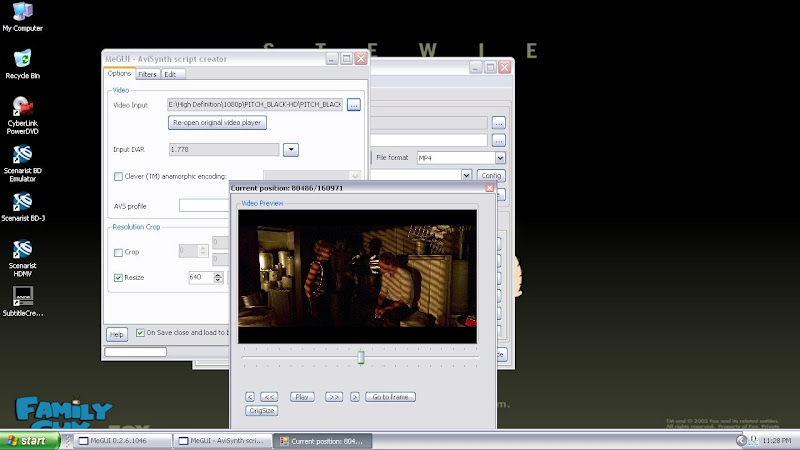Switch to Current position taskbar item
This screenshot has height=450, width=800.
pos(322,441)
